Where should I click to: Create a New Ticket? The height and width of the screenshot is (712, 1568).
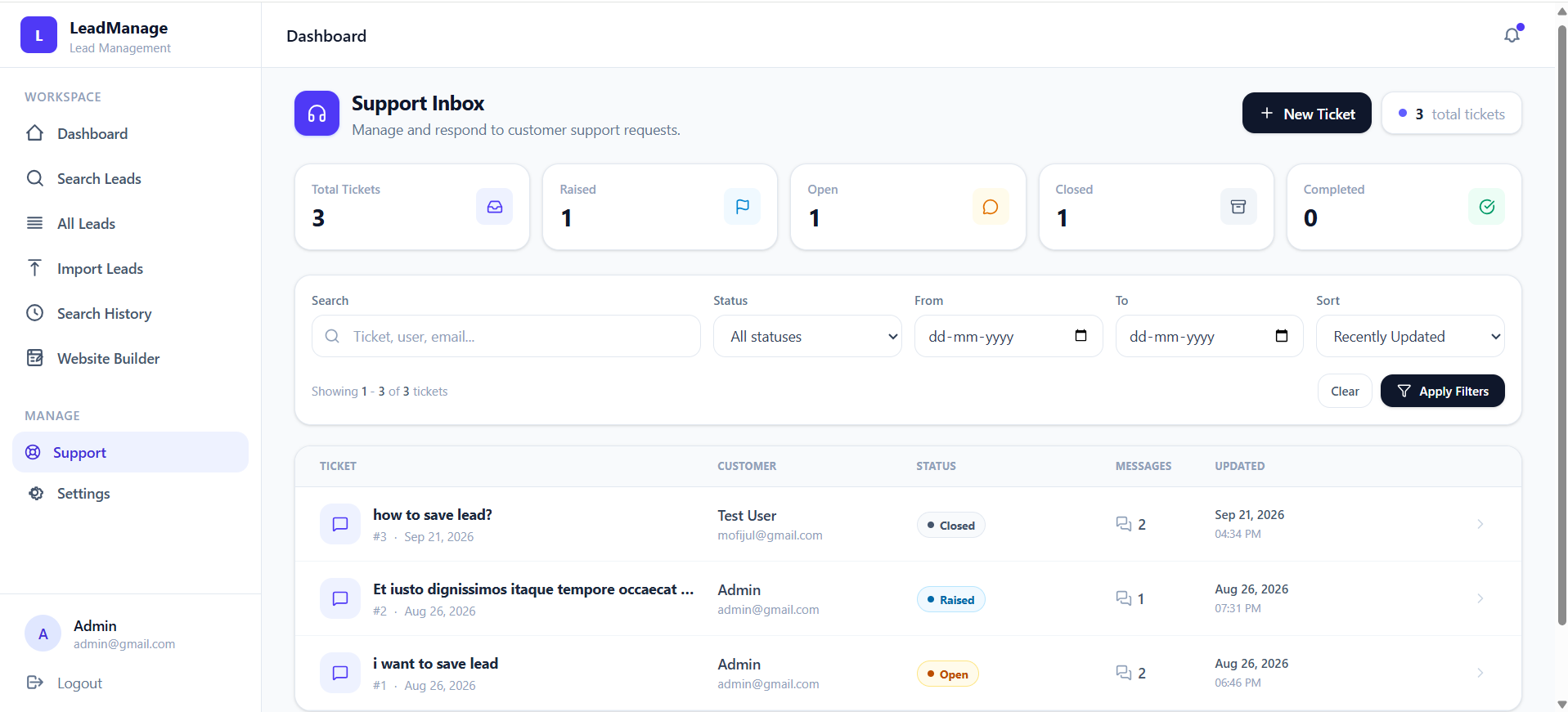click(x=1306, y=113)
